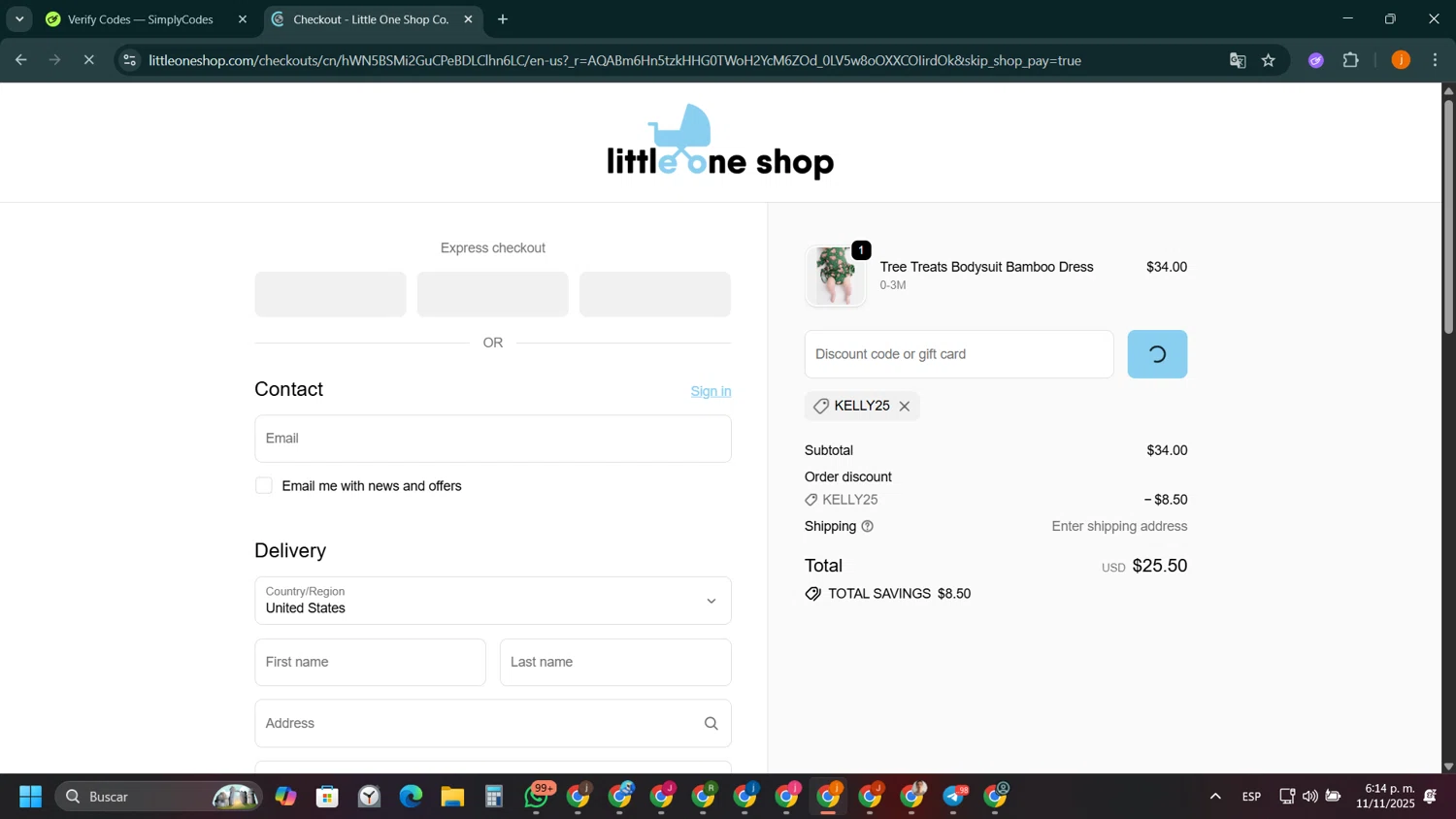Open Calculator from the taskbar
The width and height of the screenshot is (1456, 819).
494,797
